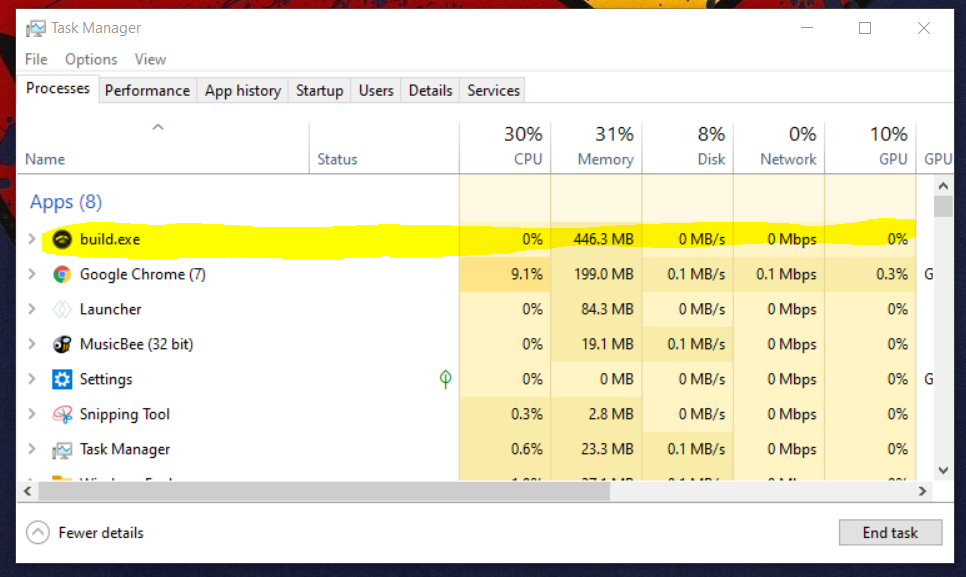Click the 199.0 MB memory value

604,274
